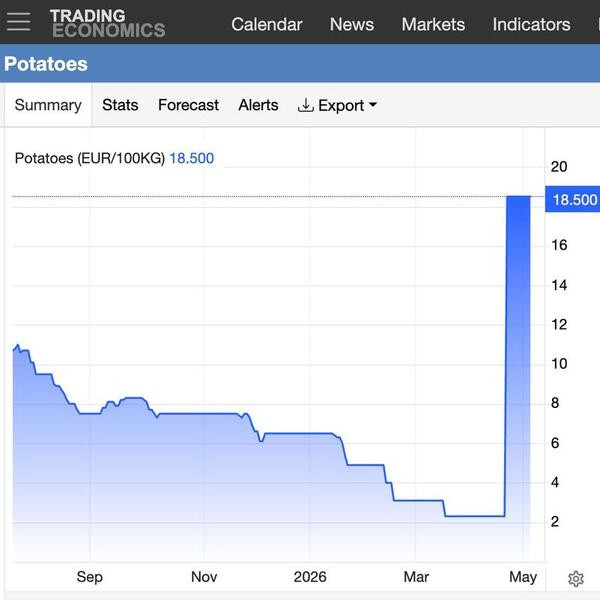Click the 2026 label on the time axis
Viewport: 600px width, 600px height.
click(x=310, y=577)
